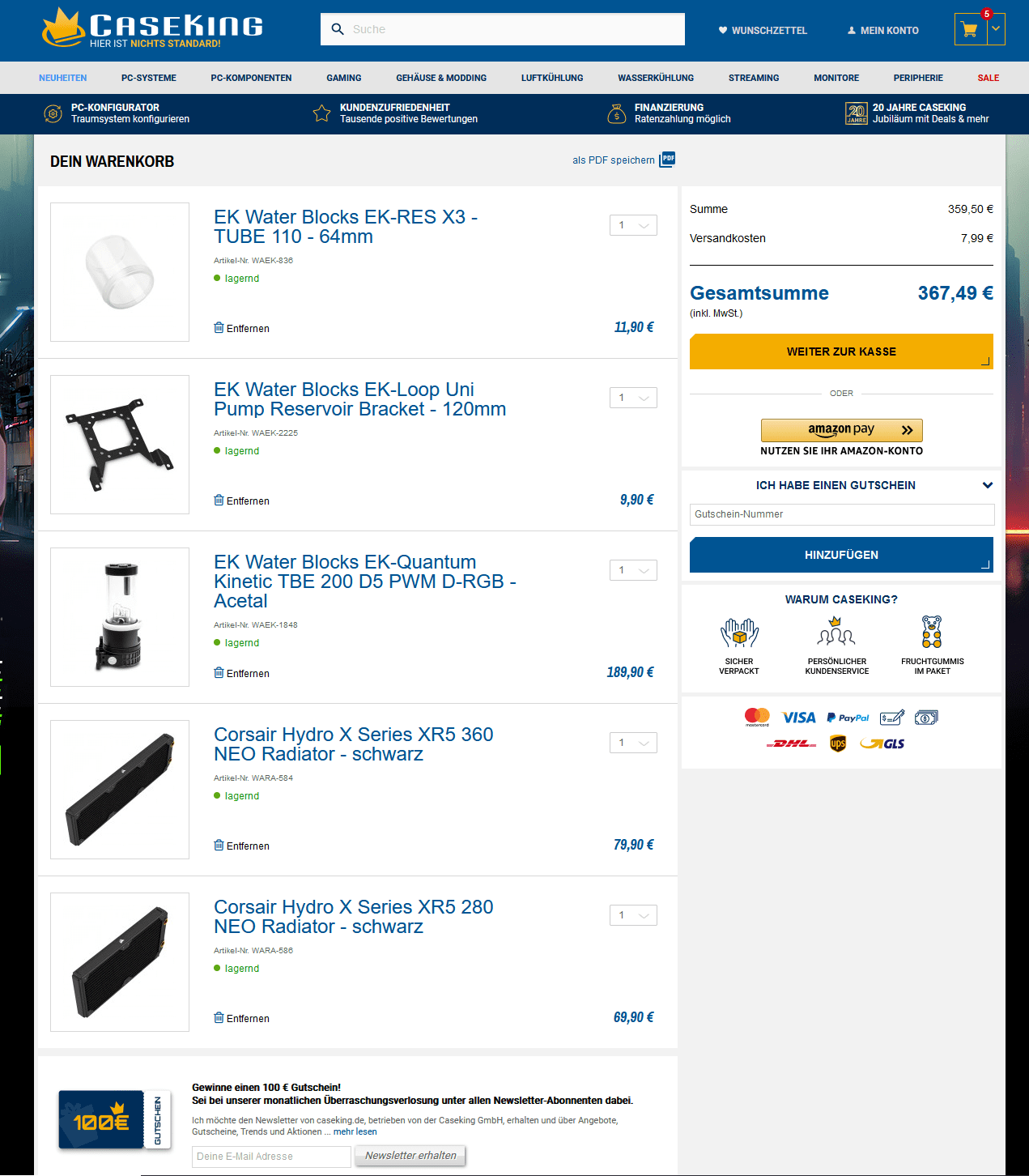Expand the cart dropdown arrow in header
1029x1176 pixels.
[x=997, y=28]
